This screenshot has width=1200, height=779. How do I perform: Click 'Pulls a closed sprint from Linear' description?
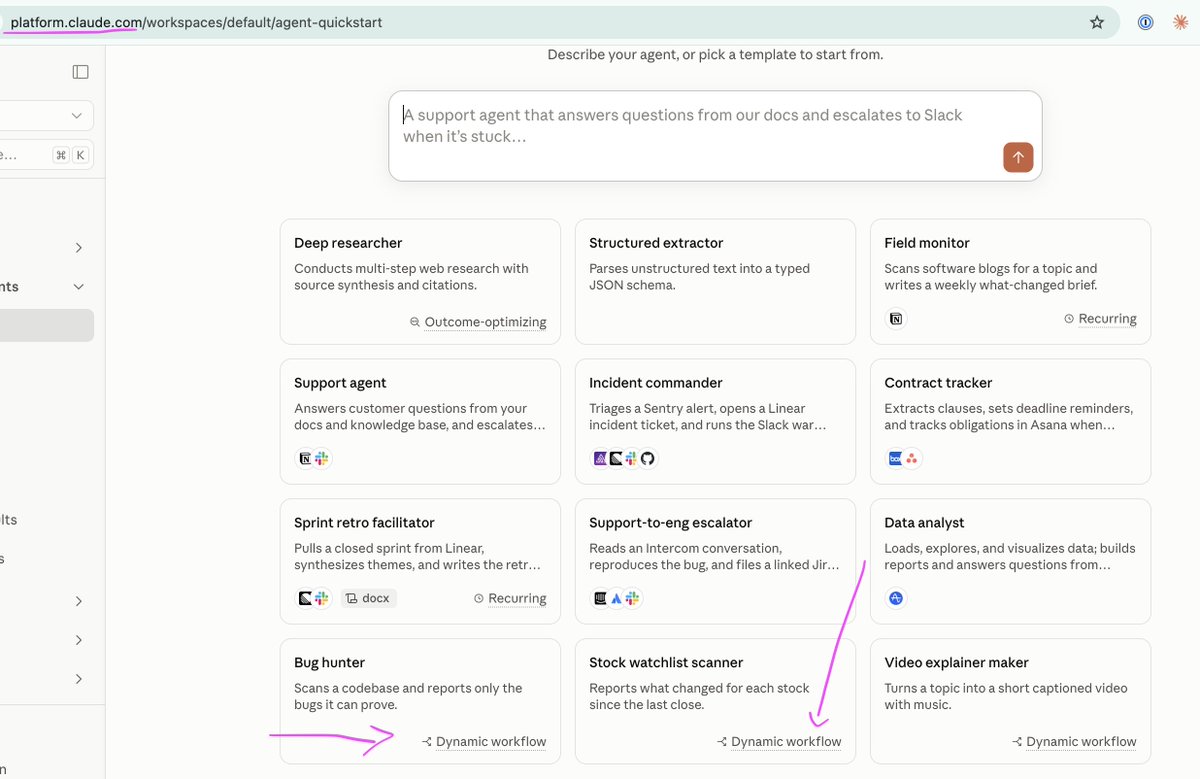[418, 557]
